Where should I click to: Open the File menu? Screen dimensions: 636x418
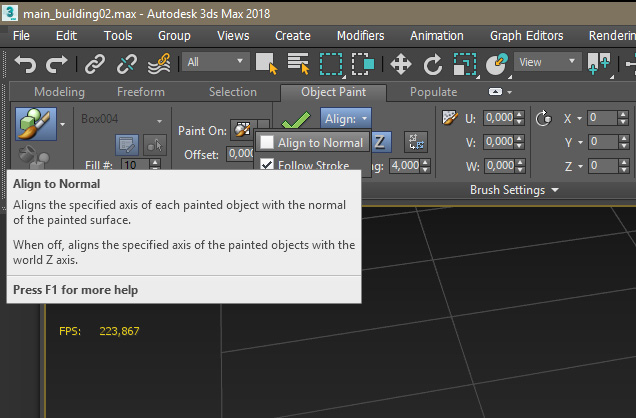(21, 36)
